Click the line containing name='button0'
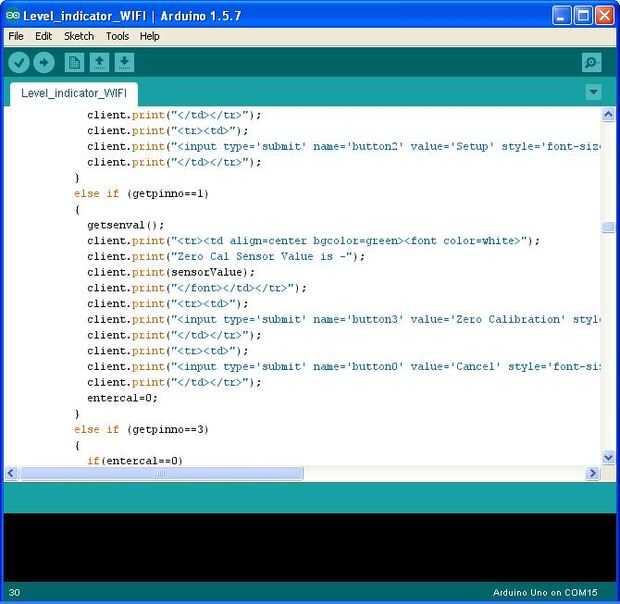This screenshot has height=604, width=620. [343, 366]
